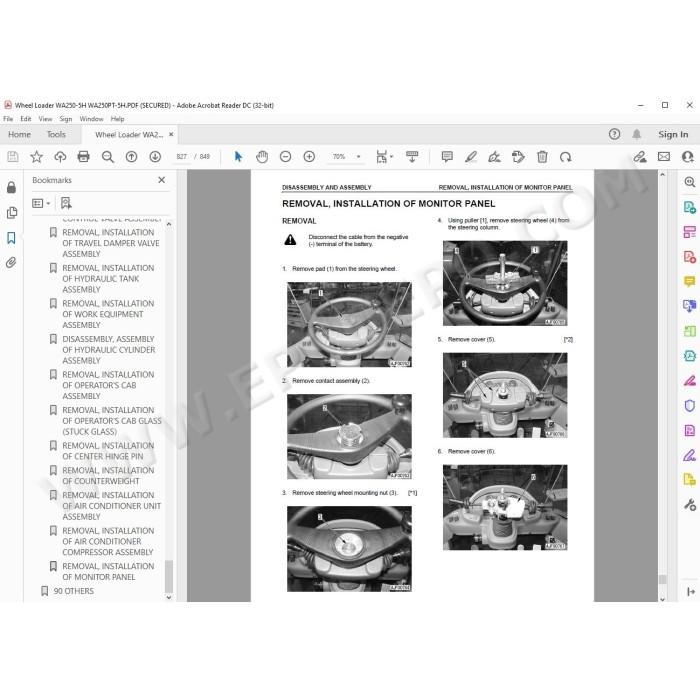
Task: Open notifications bell icon
Action: tap(637, 134)
